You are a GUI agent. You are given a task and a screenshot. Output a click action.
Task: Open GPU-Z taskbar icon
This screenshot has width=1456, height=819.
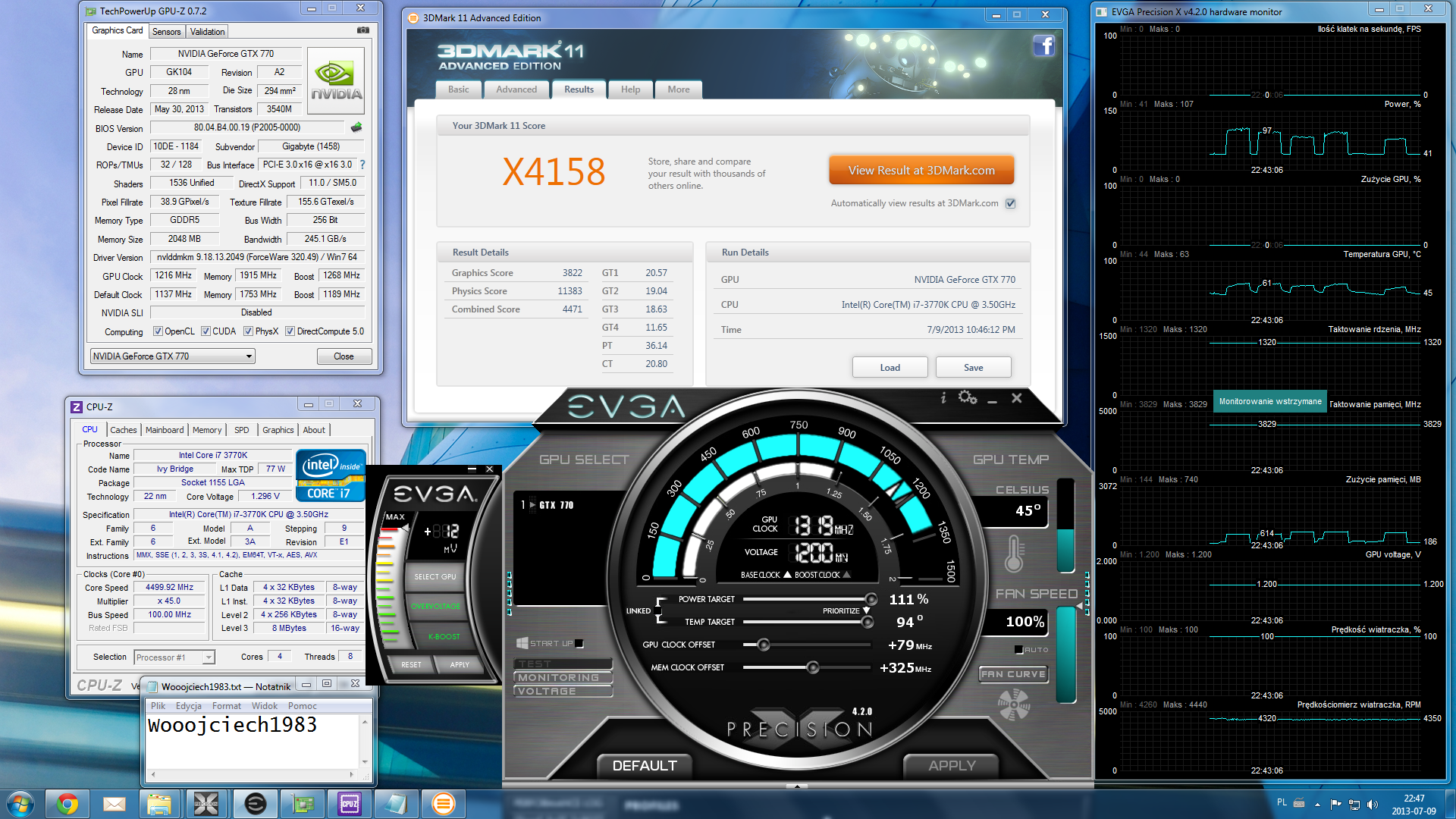tap(303, 804)
